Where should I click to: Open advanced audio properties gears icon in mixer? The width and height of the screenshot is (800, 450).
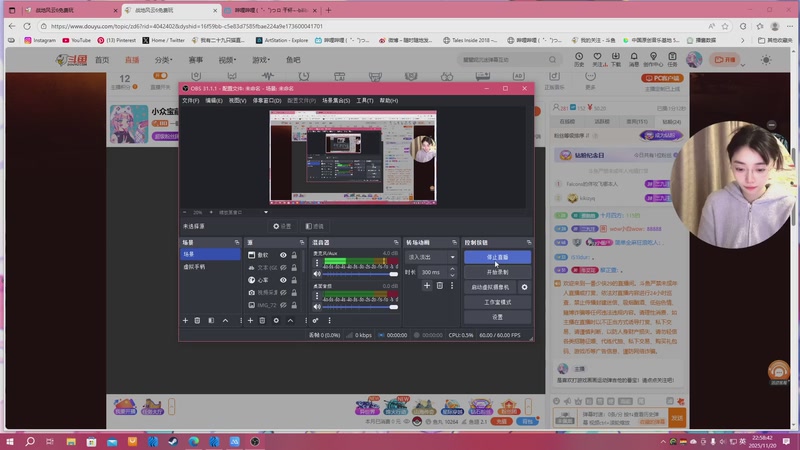click(x=315, y=320)
